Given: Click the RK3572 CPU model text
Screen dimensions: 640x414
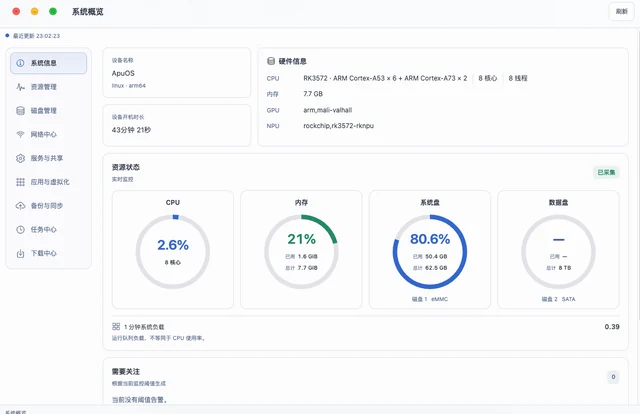Looking at the screenshot, I should pos(385,78).
